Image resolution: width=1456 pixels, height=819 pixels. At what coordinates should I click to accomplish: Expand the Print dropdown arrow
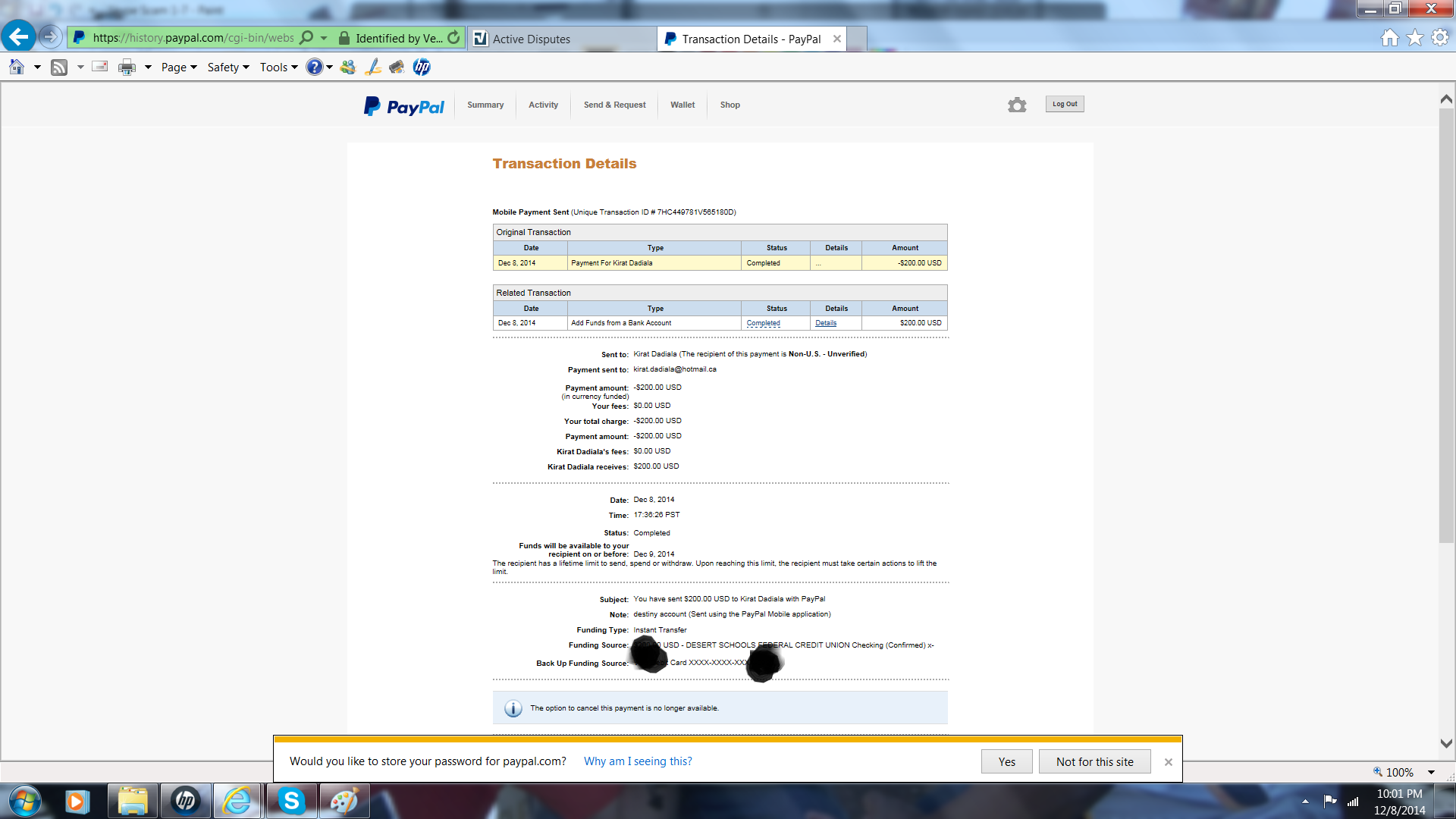coord(148,67)
